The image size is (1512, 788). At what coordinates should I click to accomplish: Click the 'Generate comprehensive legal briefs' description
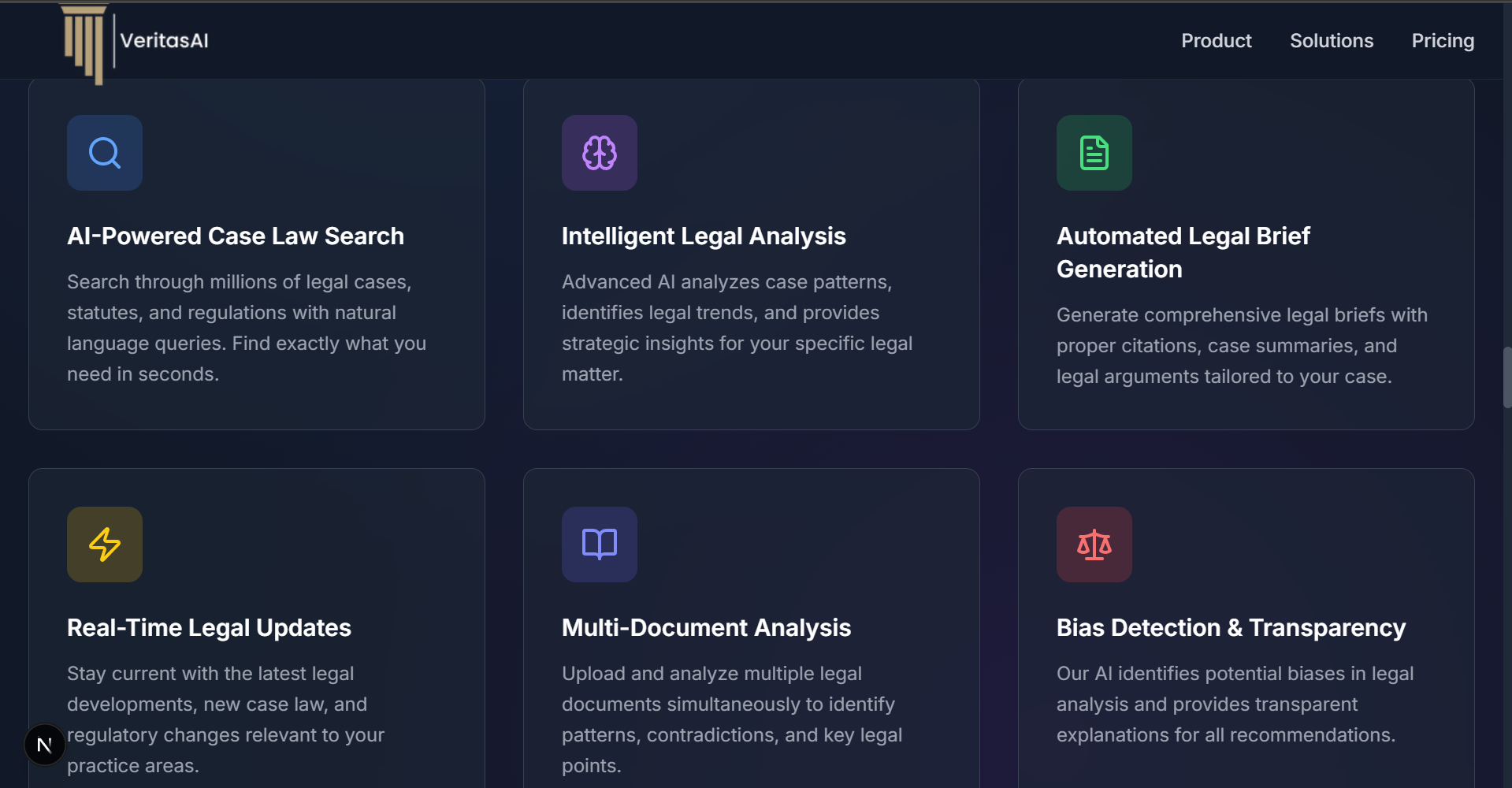point(1242,345)
